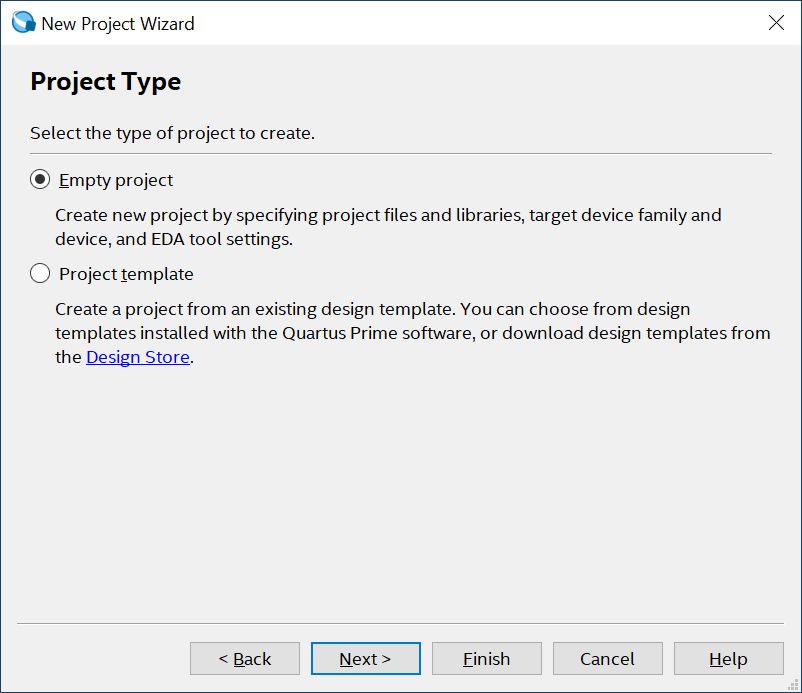
Task: Click the Quartus Prime icon in title bar
Action: tap(23, 22)
